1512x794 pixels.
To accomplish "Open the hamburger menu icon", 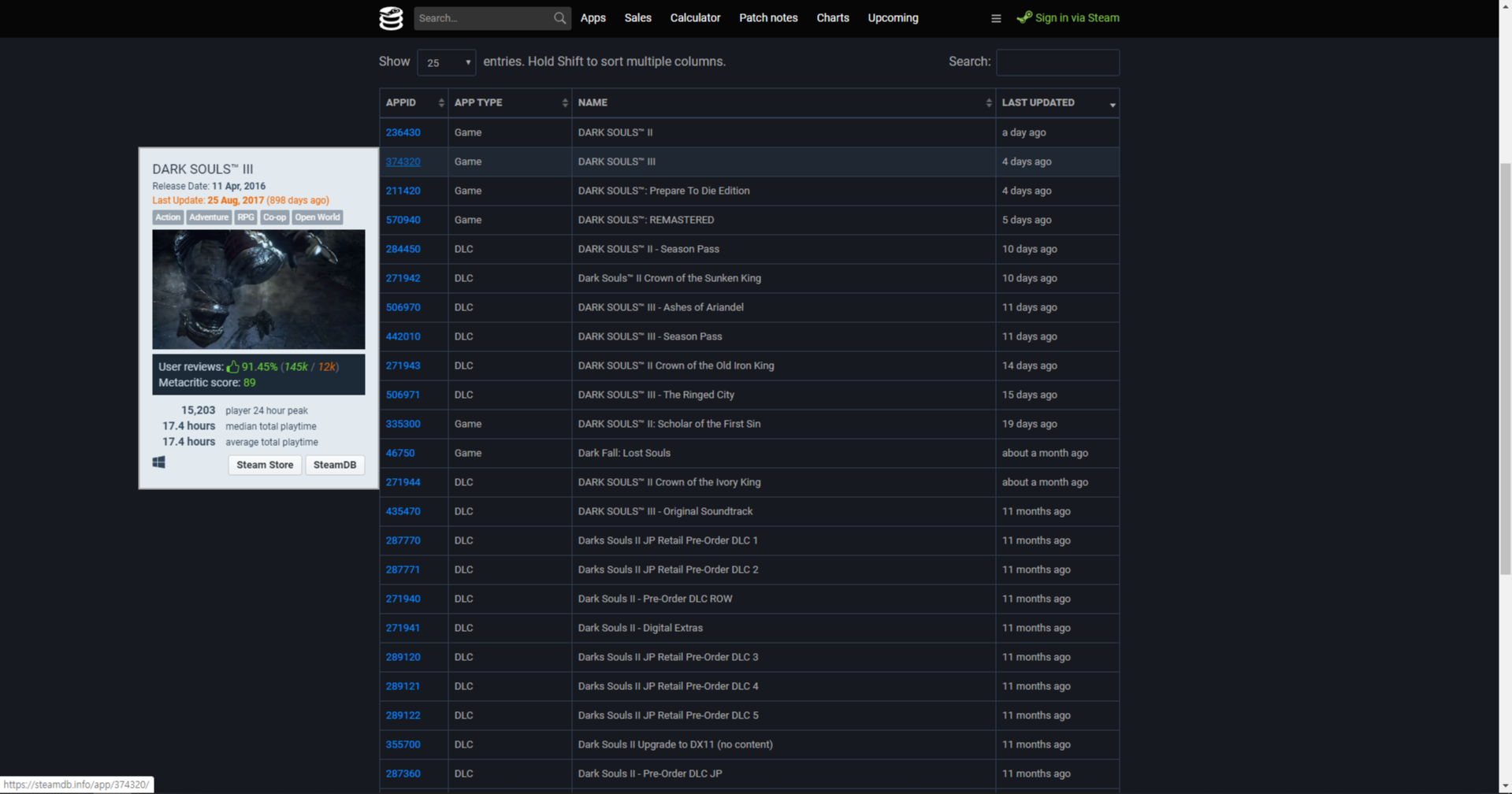I will (x=996, y=18).
